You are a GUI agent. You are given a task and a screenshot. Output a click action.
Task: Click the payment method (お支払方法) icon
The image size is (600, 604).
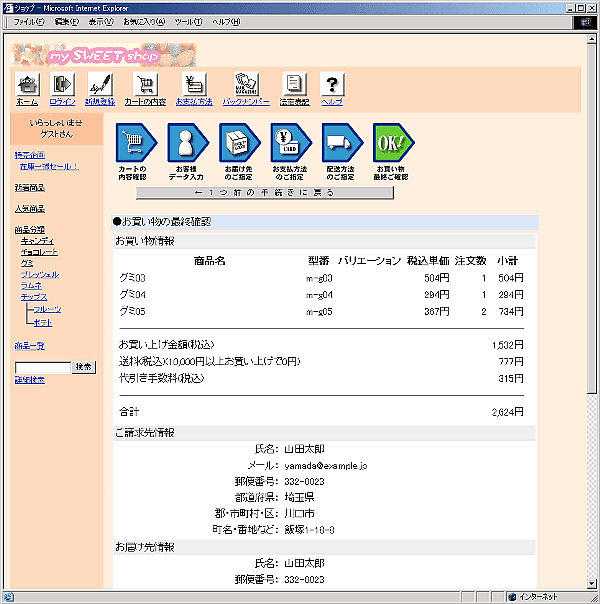tap(194, 84)
